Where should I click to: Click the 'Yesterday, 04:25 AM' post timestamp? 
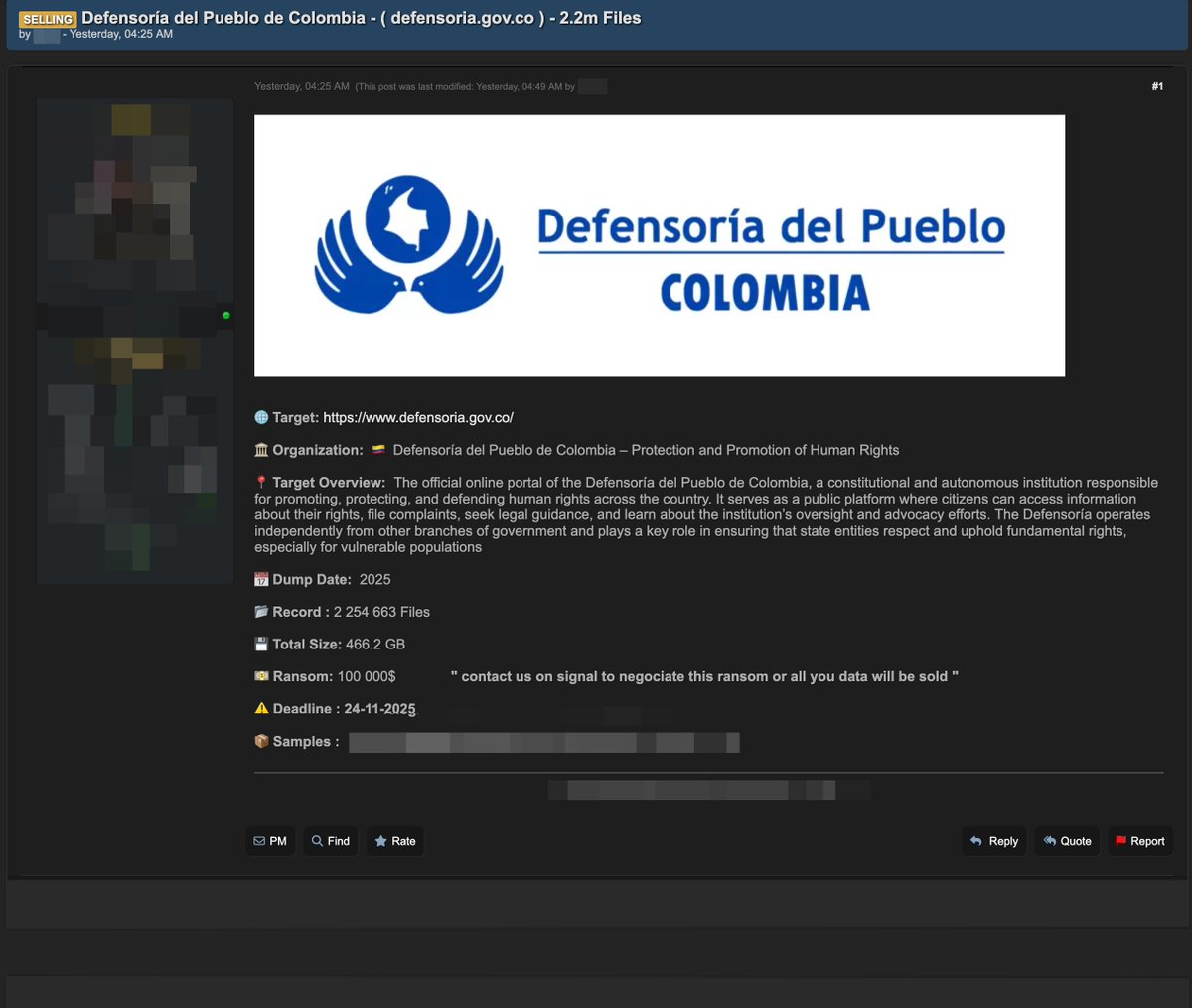point(302,86)
